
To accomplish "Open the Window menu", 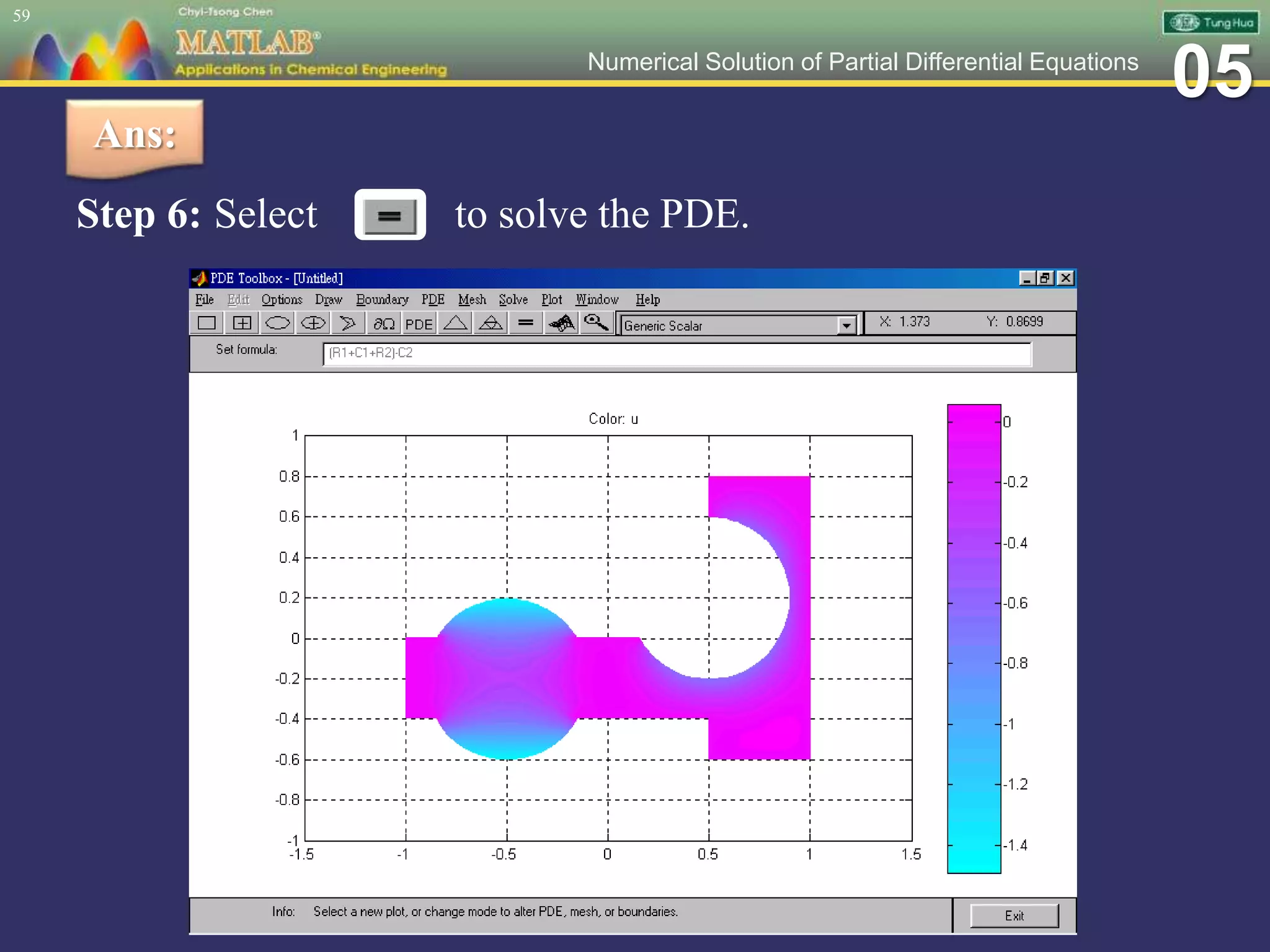I will click(x=597, y=300).
